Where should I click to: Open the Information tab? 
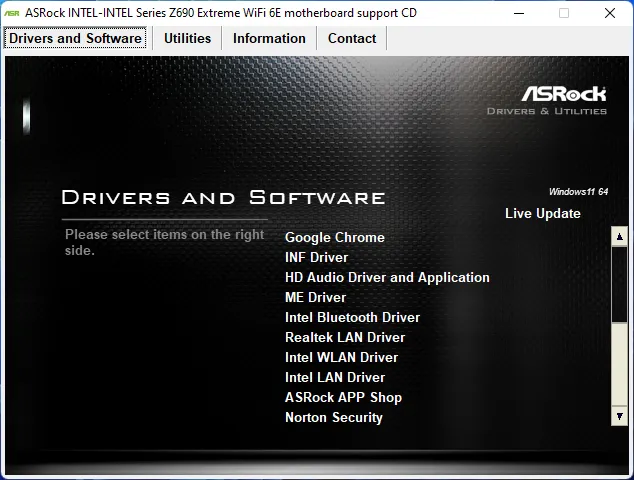pyautogui.click(x=269, y=38)
